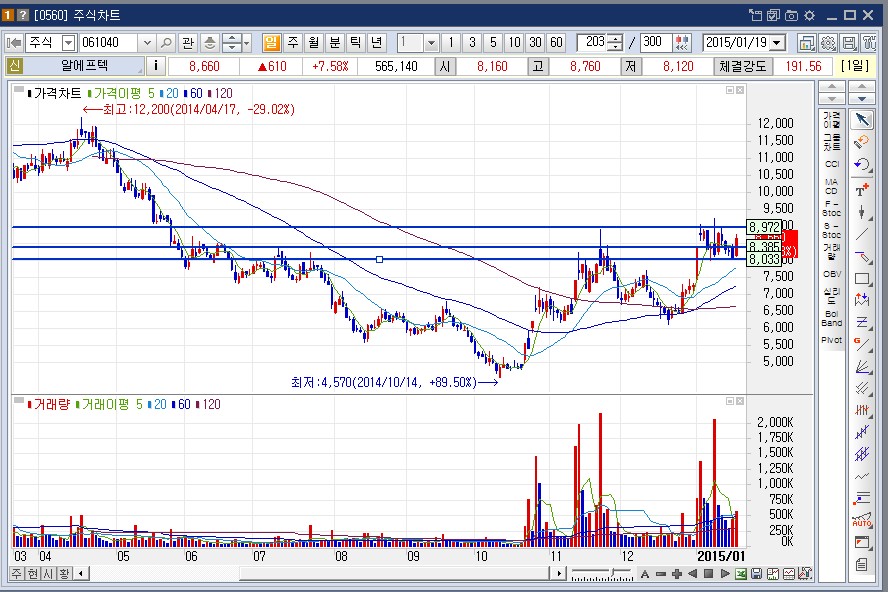Click the bottom toolbar save disk icon
Viewport: 888px width, 592px height.
coord(757,574)
